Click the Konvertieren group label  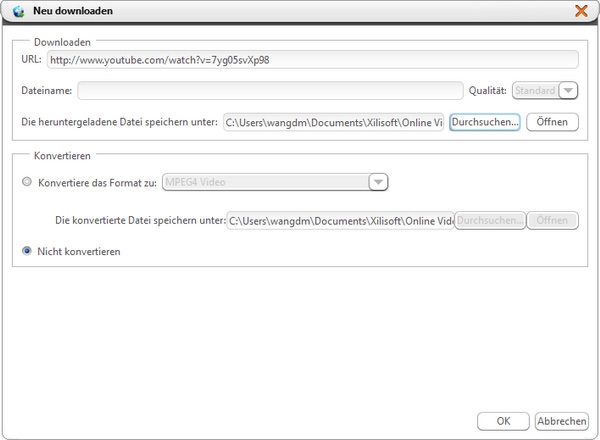click(x=62, y=156)
